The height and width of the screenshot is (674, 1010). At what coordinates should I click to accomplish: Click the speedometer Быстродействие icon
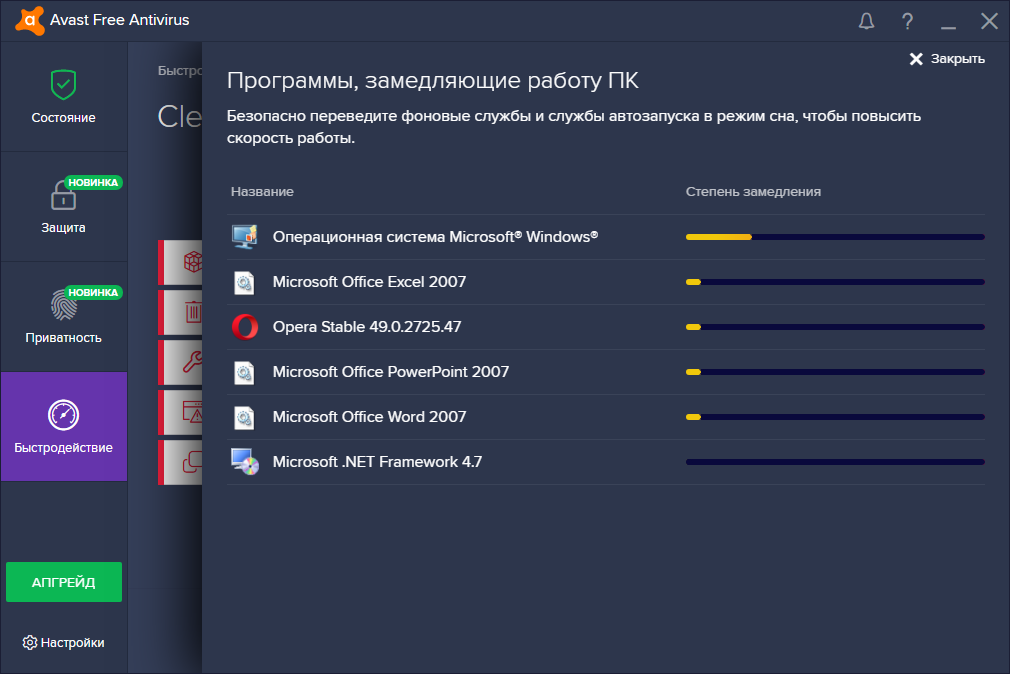point(63,415)
